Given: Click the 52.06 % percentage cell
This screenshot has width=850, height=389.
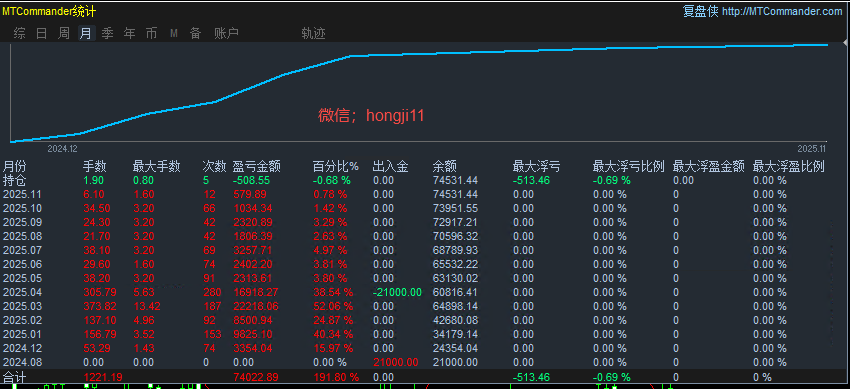Looking at the screenshot, I should tap(333, 306).
